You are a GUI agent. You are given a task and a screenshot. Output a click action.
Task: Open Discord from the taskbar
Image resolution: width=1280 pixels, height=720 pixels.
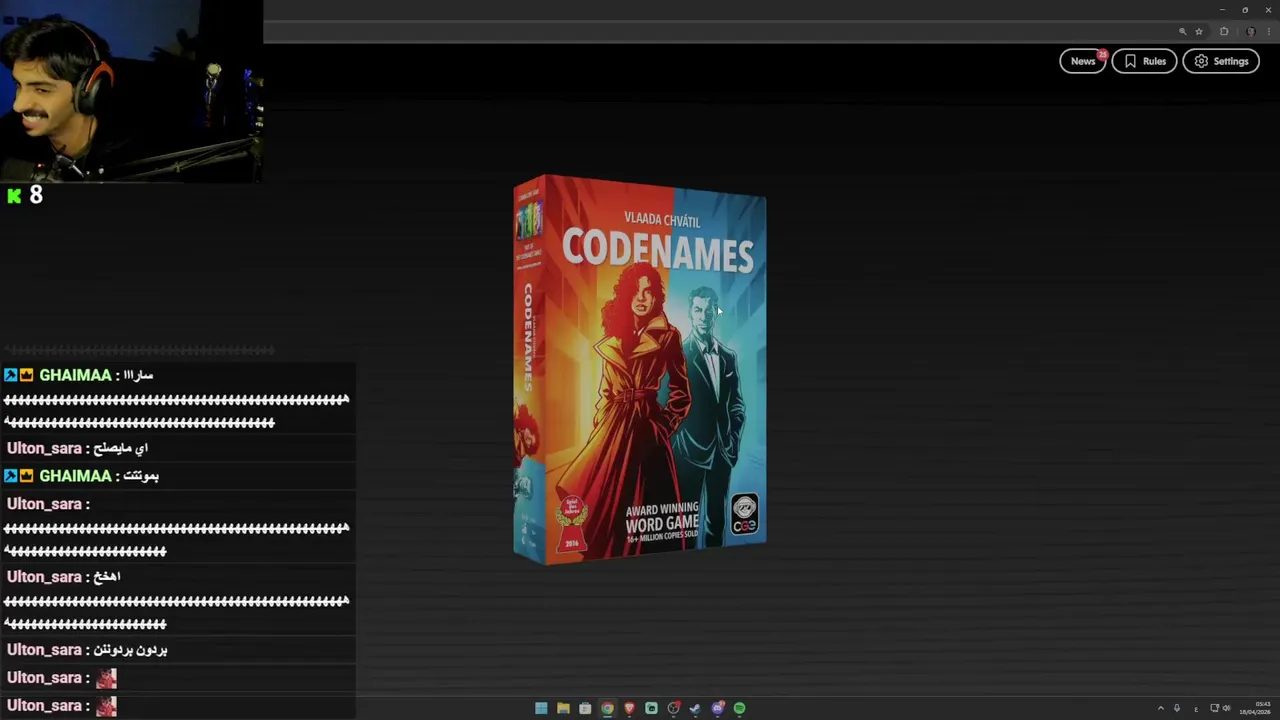(x=717, y=708)
